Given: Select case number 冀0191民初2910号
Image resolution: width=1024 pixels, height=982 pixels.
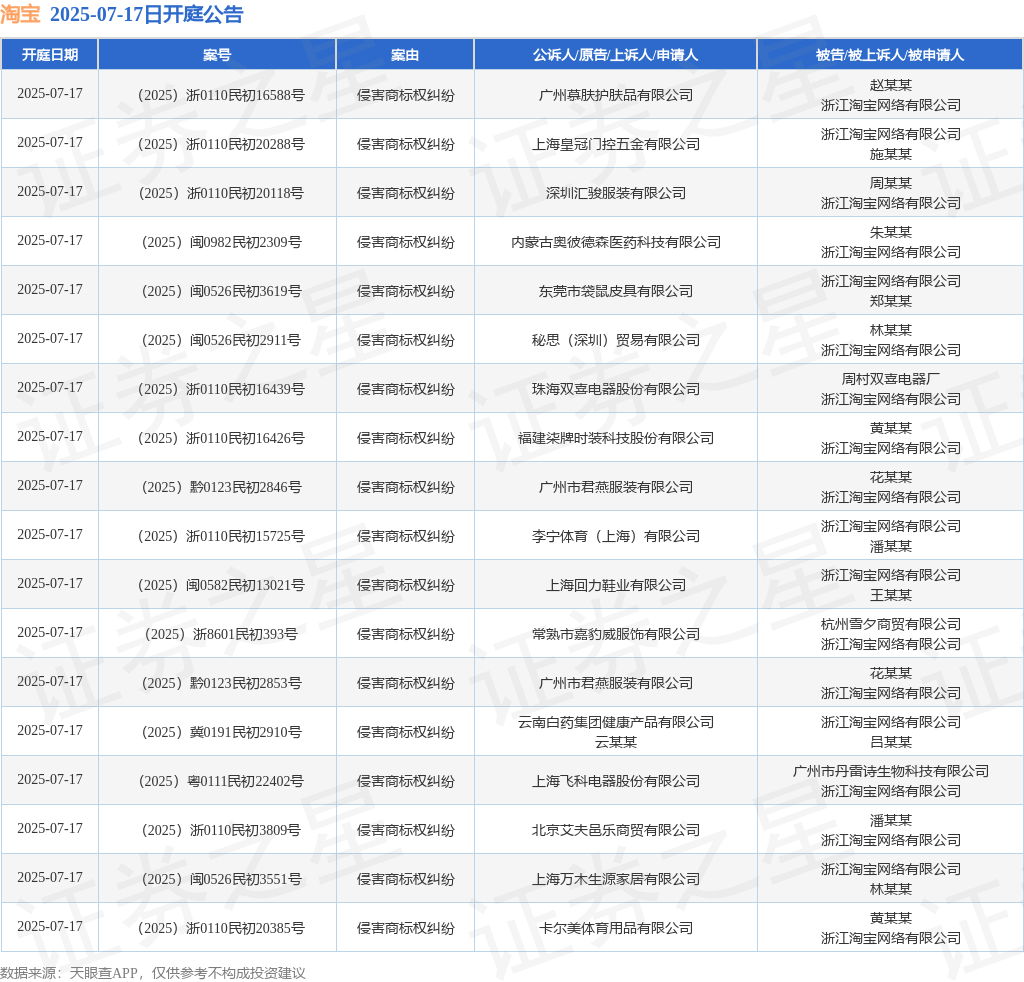Looking at the screenshot, I should click(221, 732).
